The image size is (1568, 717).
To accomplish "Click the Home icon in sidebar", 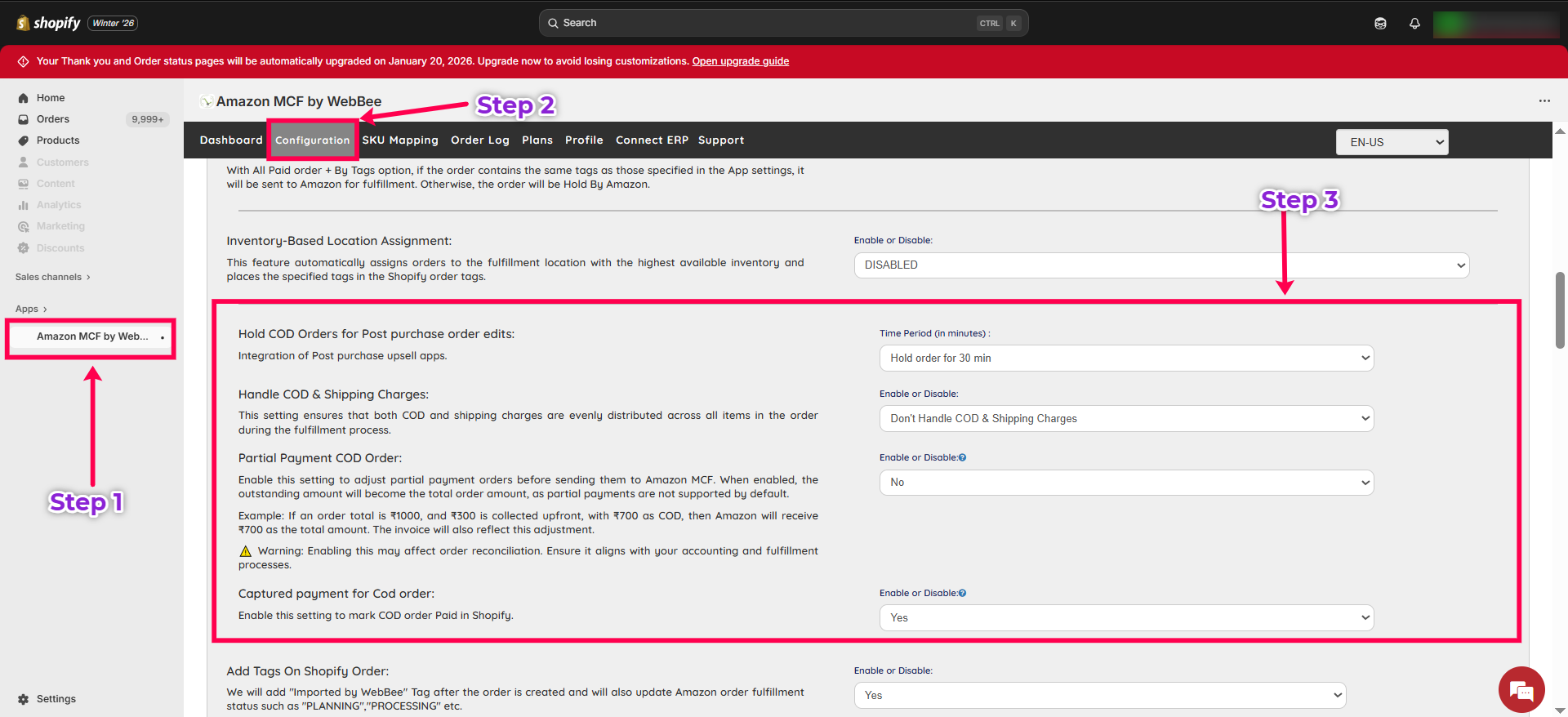I will 24,98.
